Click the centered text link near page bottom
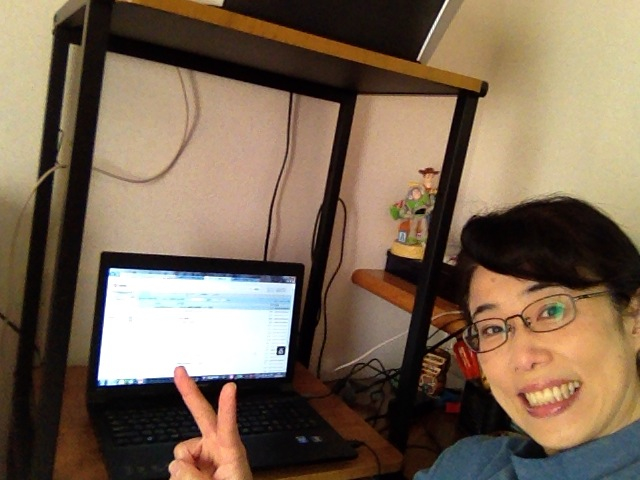This screenshot has height=480, width=640. tap(183, 364)
